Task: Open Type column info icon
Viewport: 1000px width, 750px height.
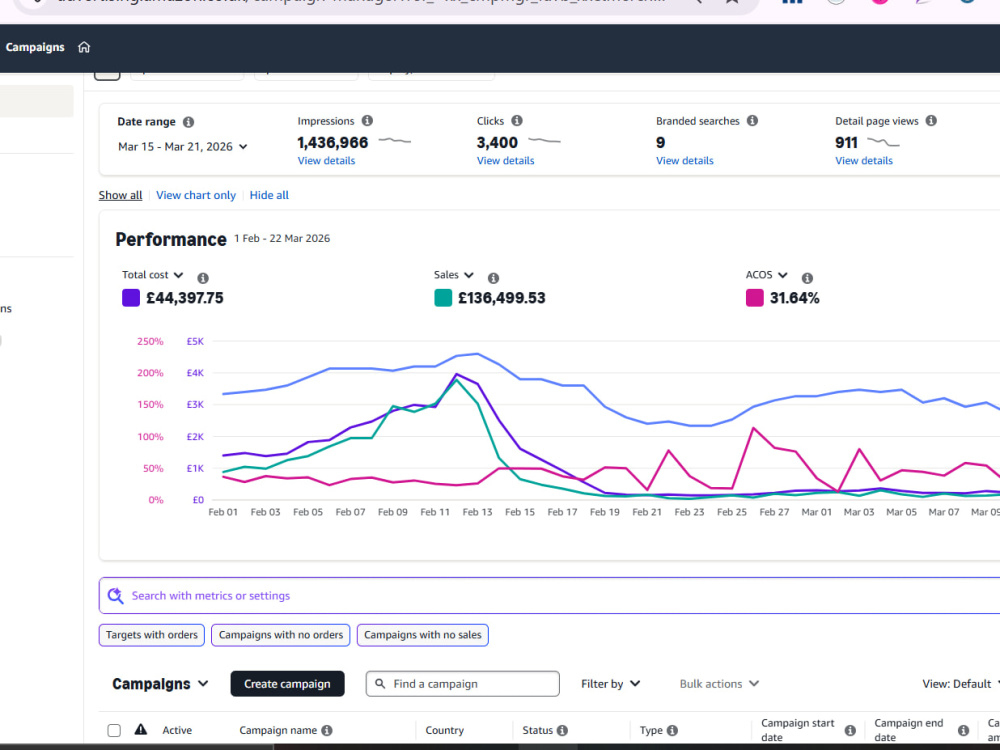Action: tap(673, 730)
